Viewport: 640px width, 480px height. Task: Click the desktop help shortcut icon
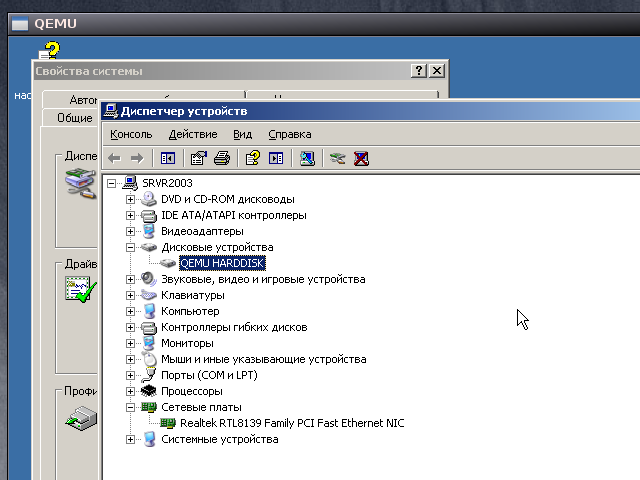(x=50, y=51)
